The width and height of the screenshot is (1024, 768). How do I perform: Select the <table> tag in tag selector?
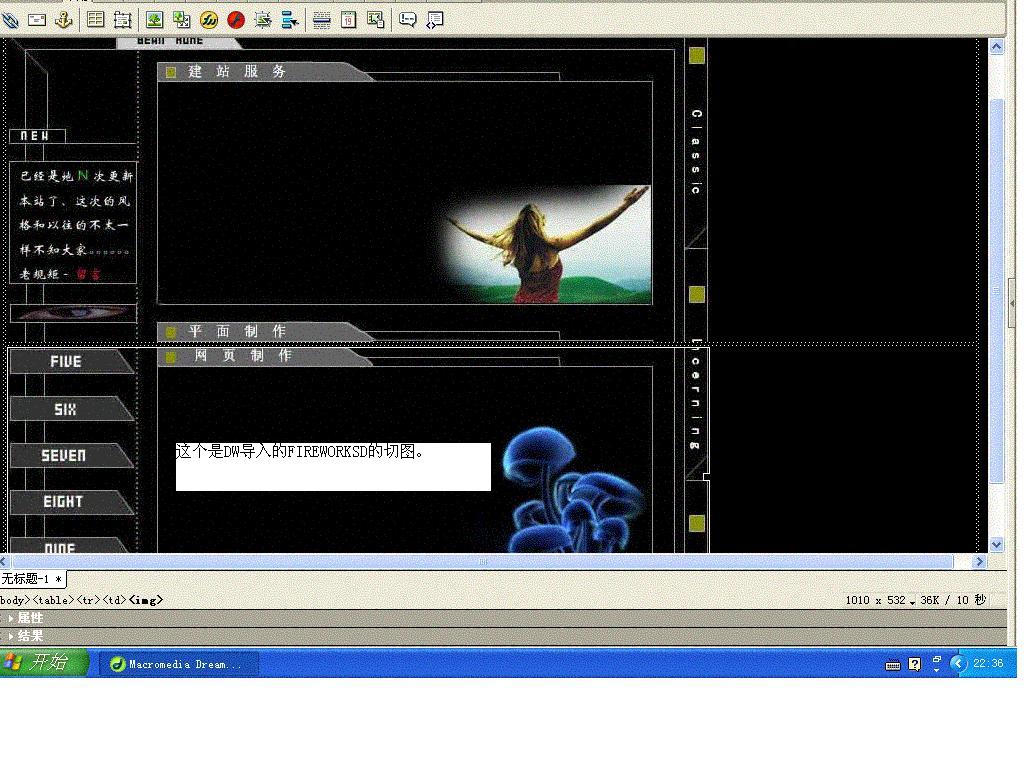pos(53,600)
